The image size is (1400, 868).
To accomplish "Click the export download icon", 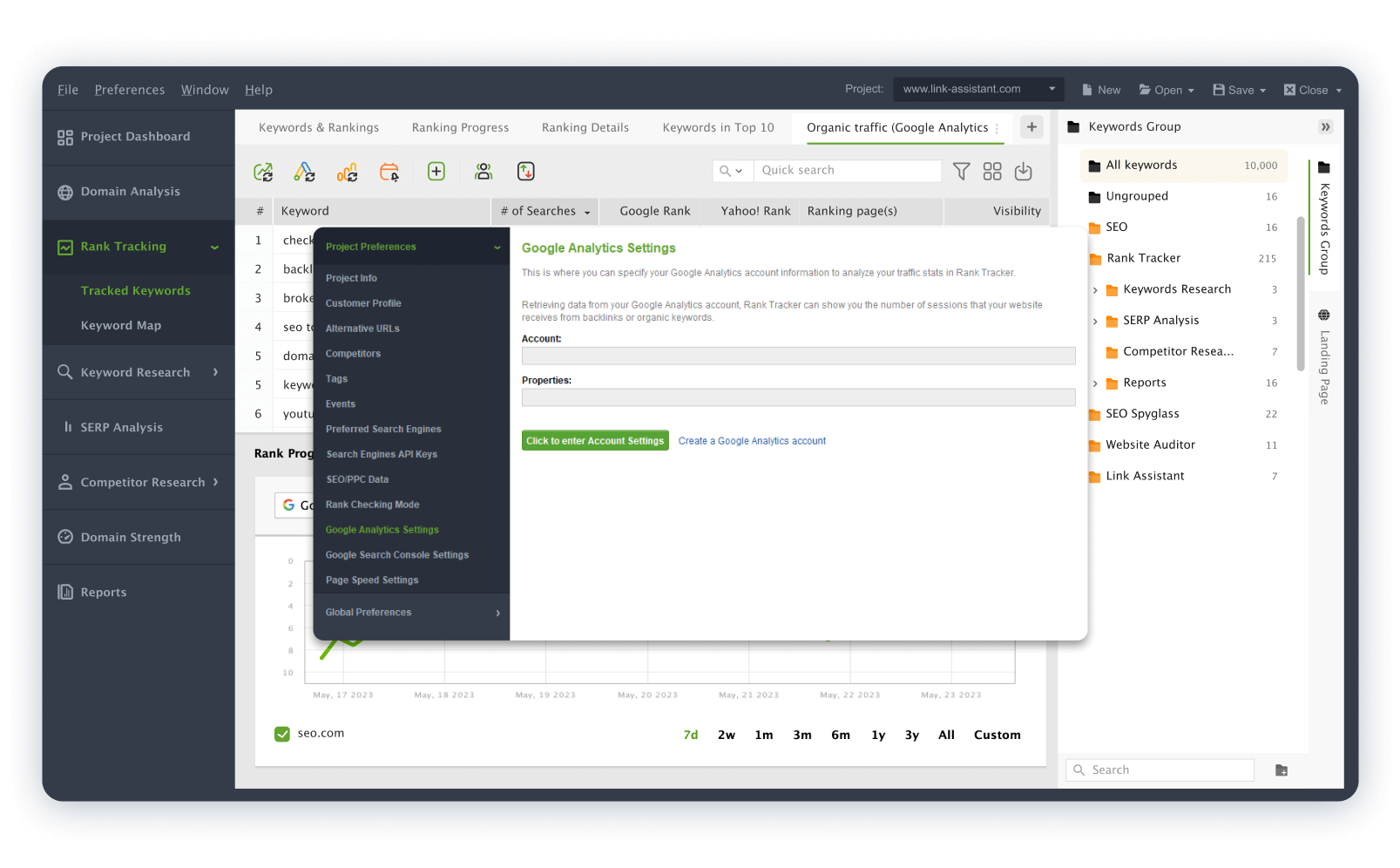I will point(1024,172).
